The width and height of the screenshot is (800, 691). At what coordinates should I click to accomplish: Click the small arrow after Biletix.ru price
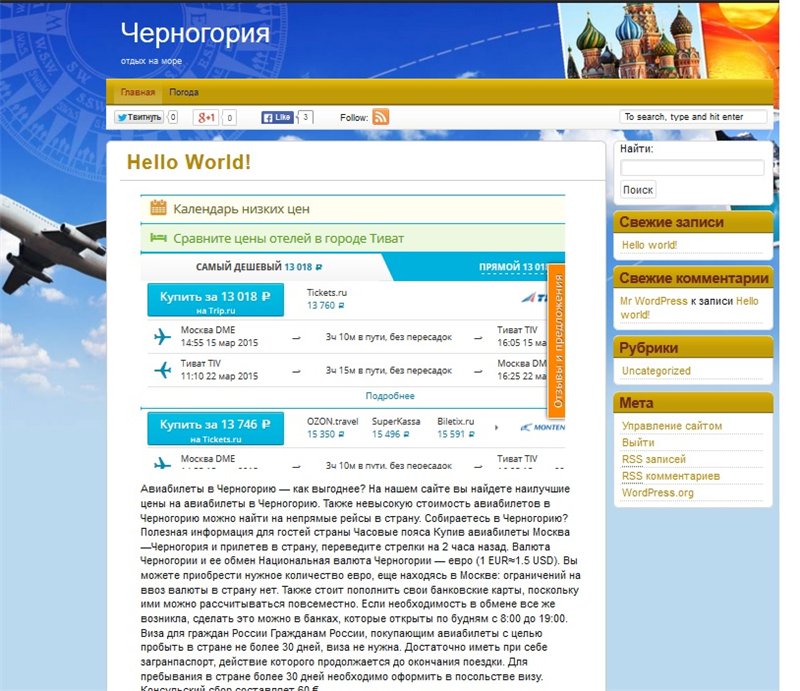[x=496, y=428]
